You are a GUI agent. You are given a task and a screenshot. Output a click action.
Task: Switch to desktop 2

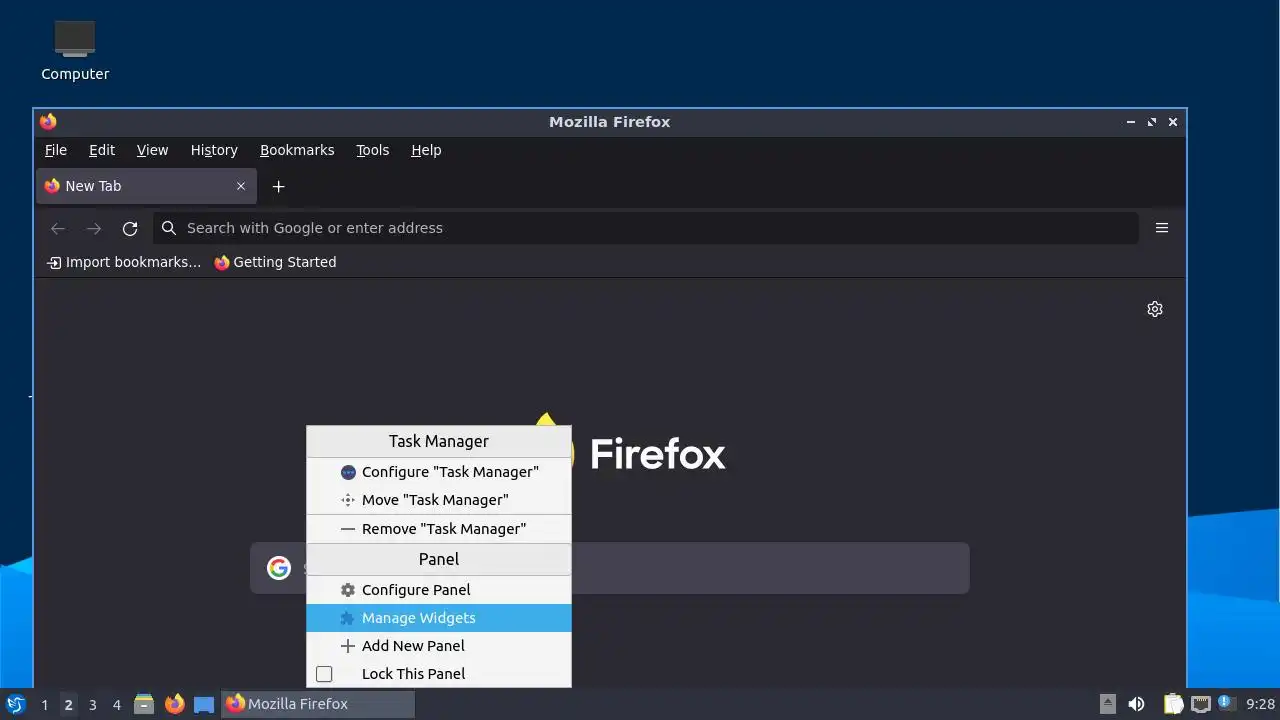point(68,705)
